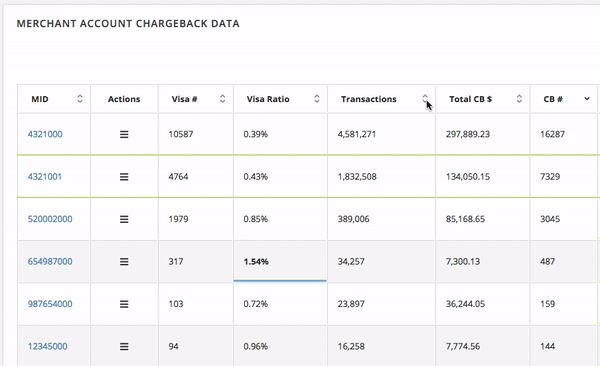Screen dimensions: 600x366
Task: Open actions menu for MID 4321000
Action: (124, 134)
